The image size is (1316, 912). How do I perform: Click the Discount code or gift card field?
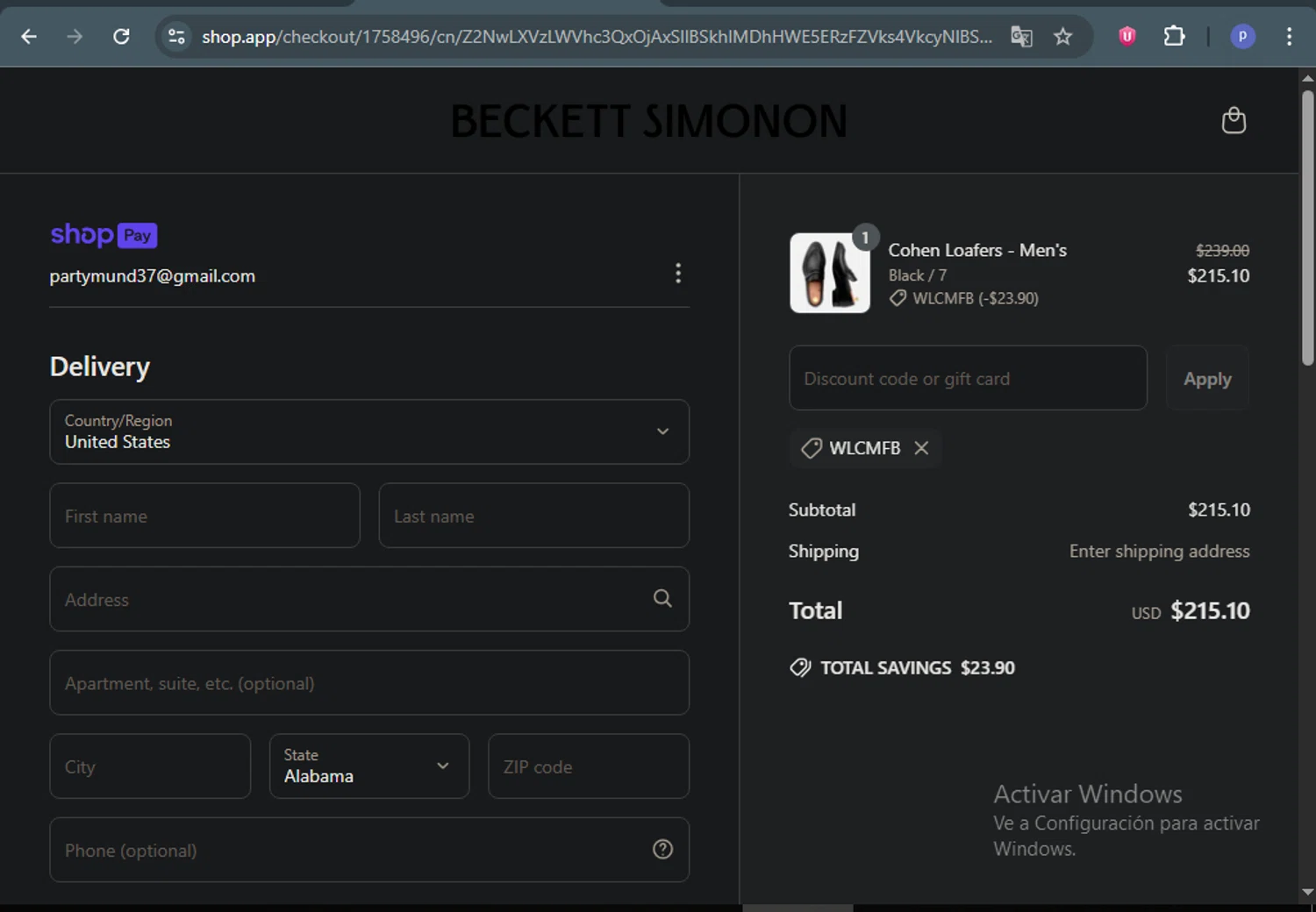point(968,378)
